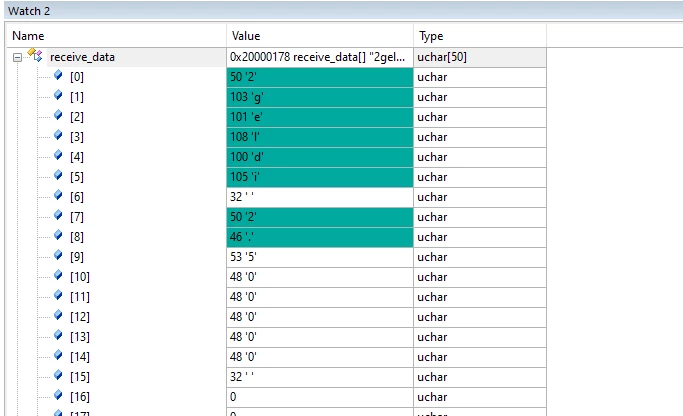Select uchar type cell of element [16]
This screenshot has height=416, width=683.
pyautogui.click(x=480, y=397)
